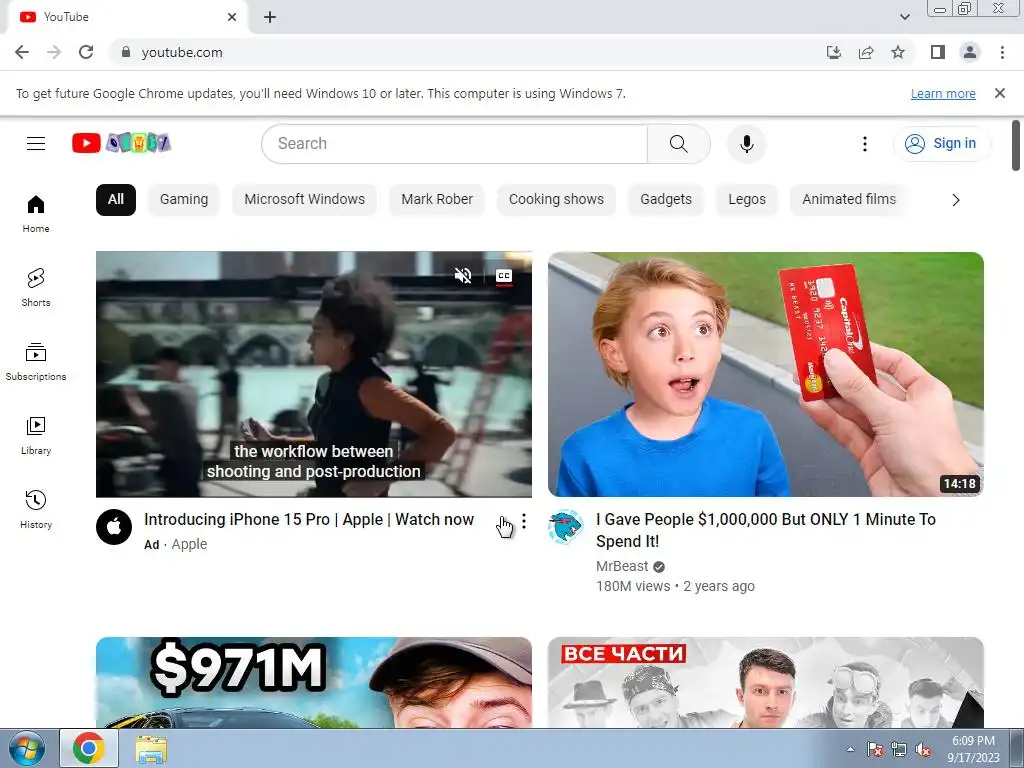
Task: Open tab search dropdown arrow
Action: click(904, 17)
